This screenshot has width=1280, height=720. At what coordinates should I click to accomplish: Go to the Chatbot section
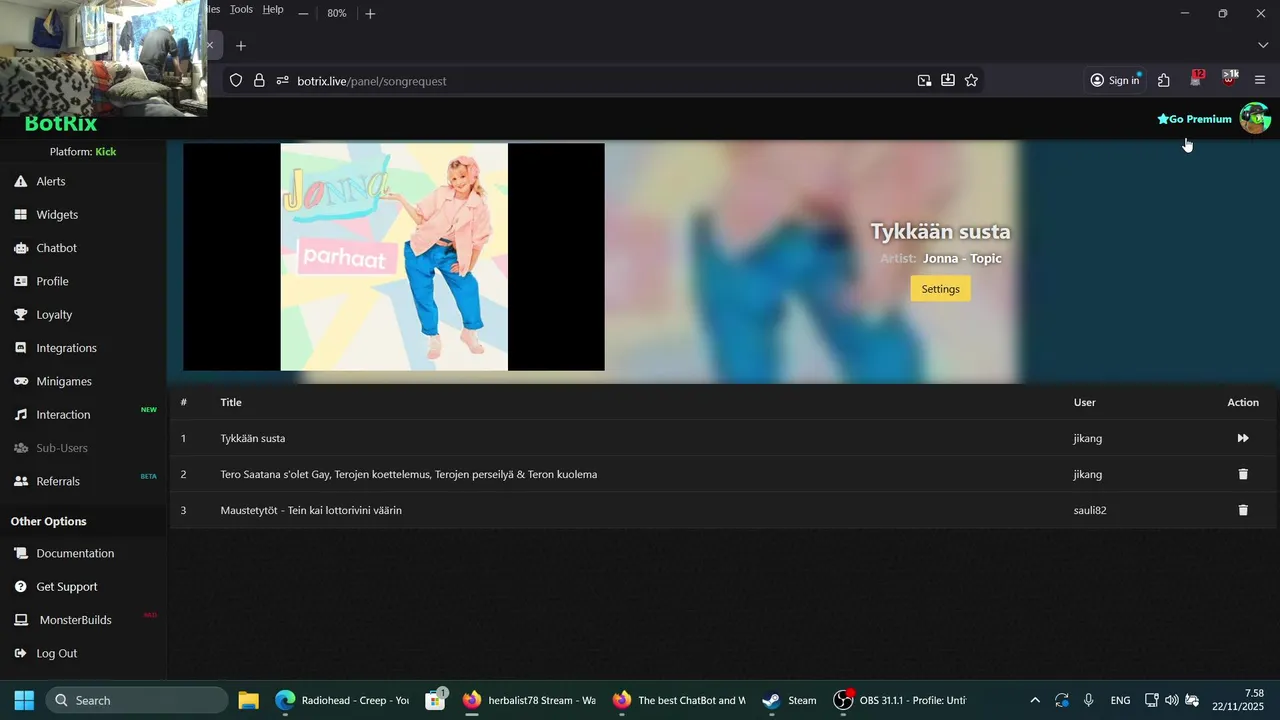pyautogui.click(x=56, y=248)
